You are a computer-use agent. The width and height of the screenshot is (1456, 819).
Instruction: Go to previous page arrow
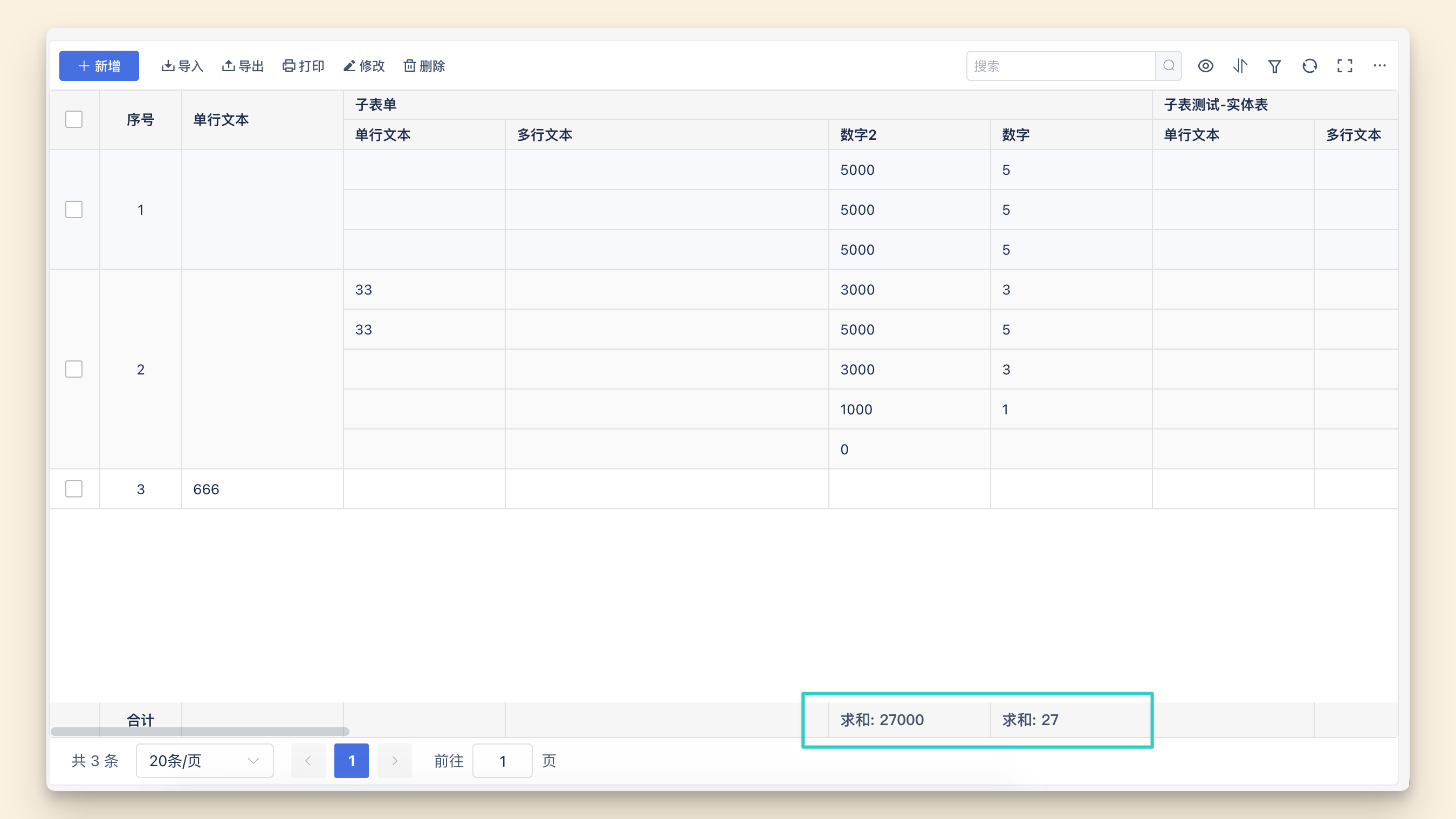point(308,761)
